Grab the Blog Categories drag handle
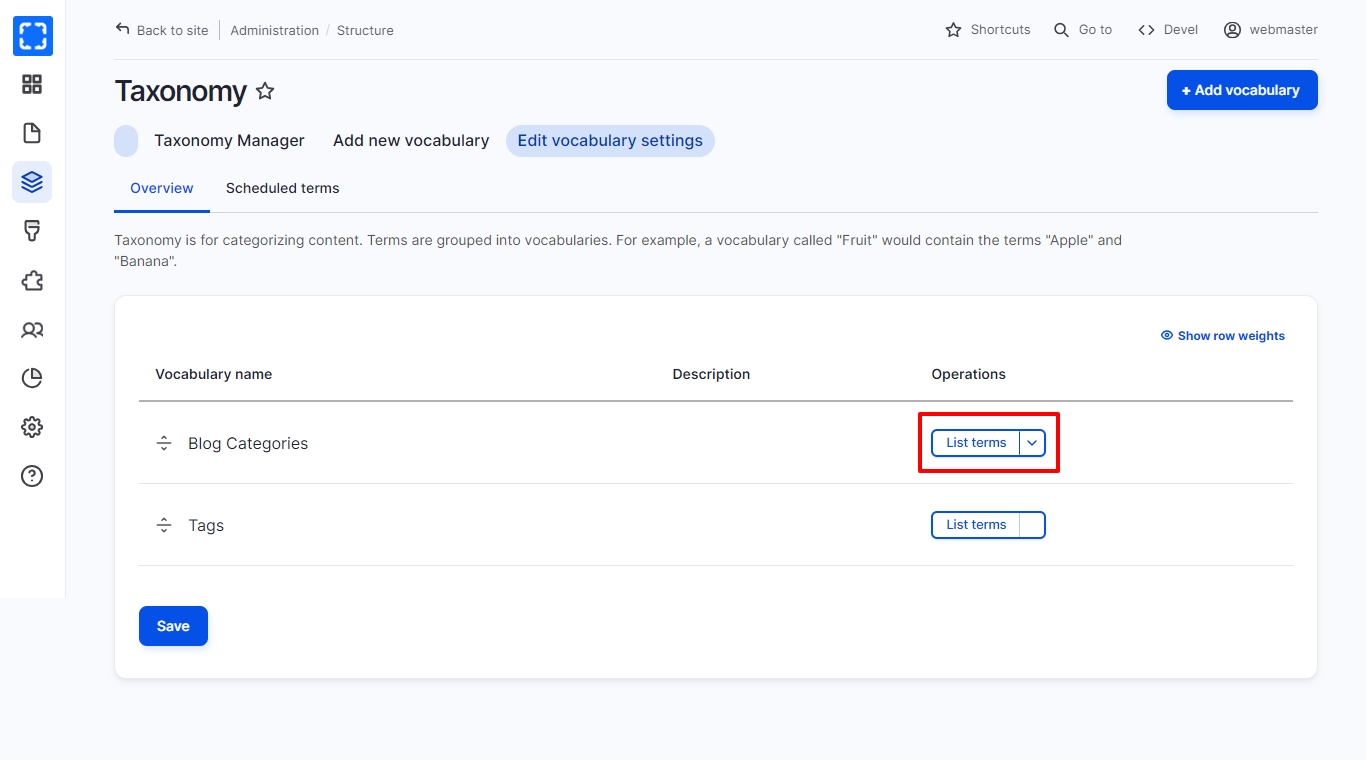This screenshot has width=1366, height=761. pyautogui.click(x=164, y=443)
